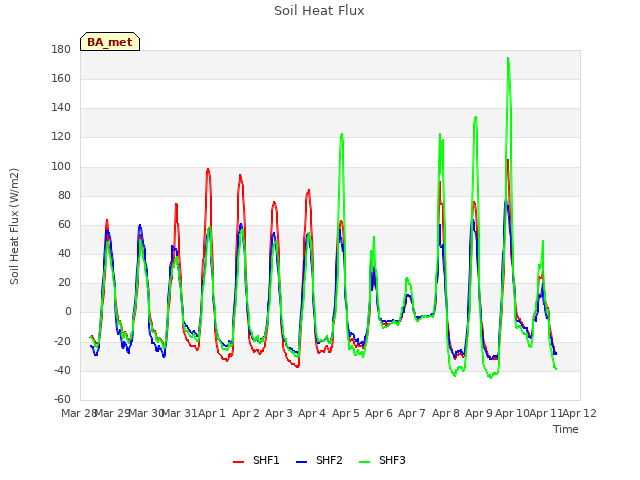Click the 180 y-axis tick label
Viewport: 640px width, 480px height.
tap(61, 49)
